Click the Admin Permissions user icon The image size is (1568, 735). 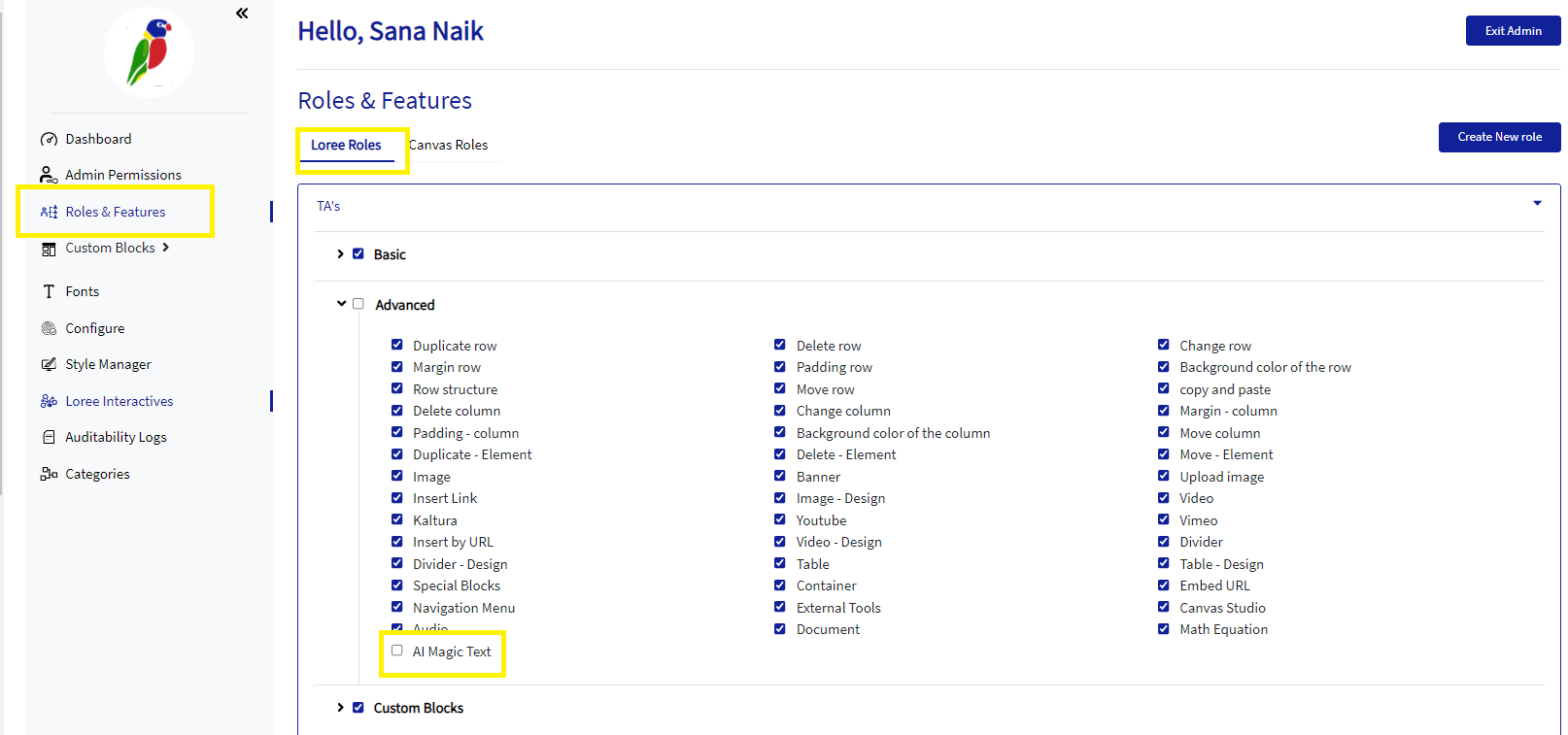pyautogui.click(x=49, y=175)
